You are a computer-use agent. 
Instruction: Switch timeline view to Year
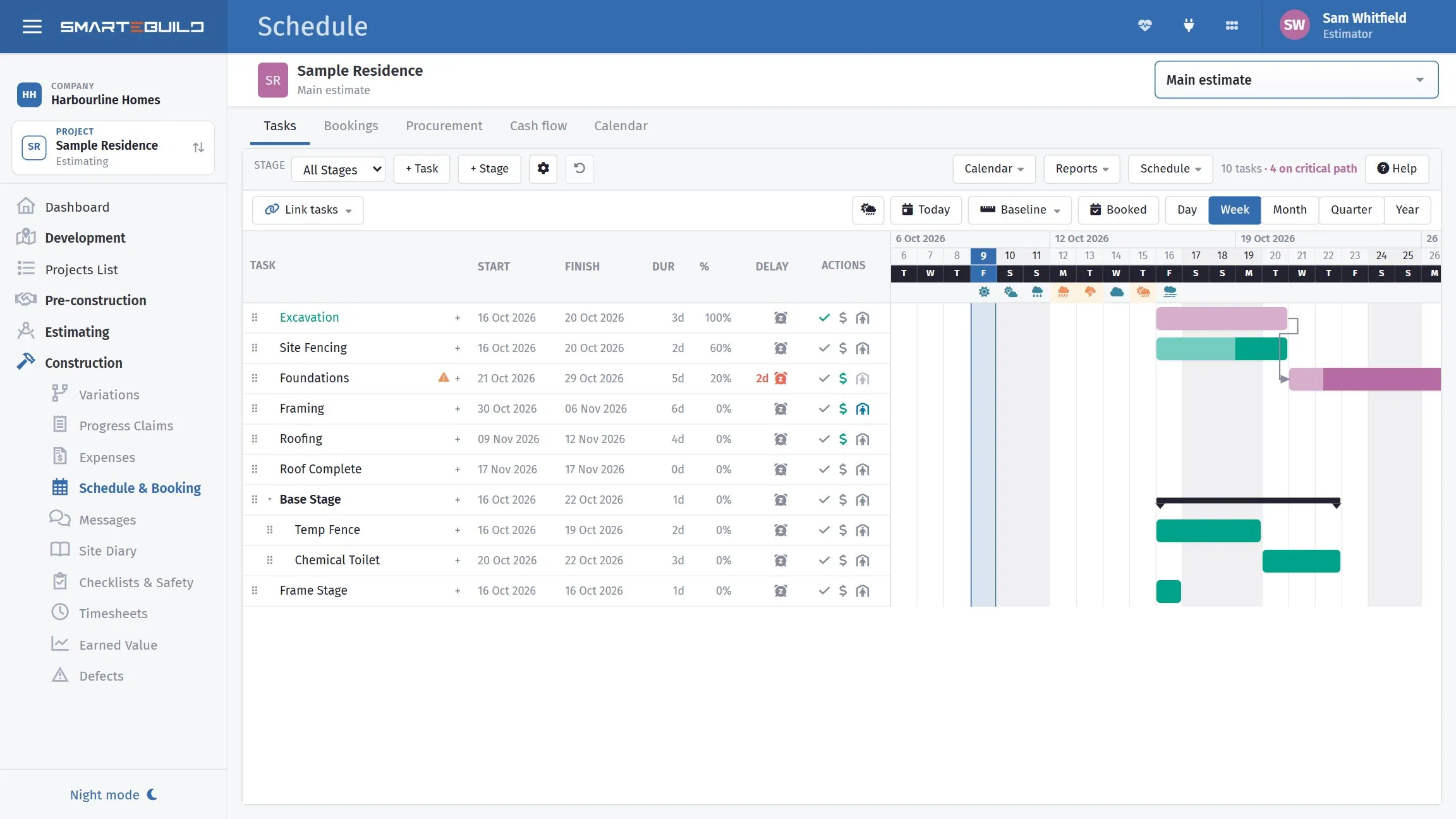tap(1407, 210)
